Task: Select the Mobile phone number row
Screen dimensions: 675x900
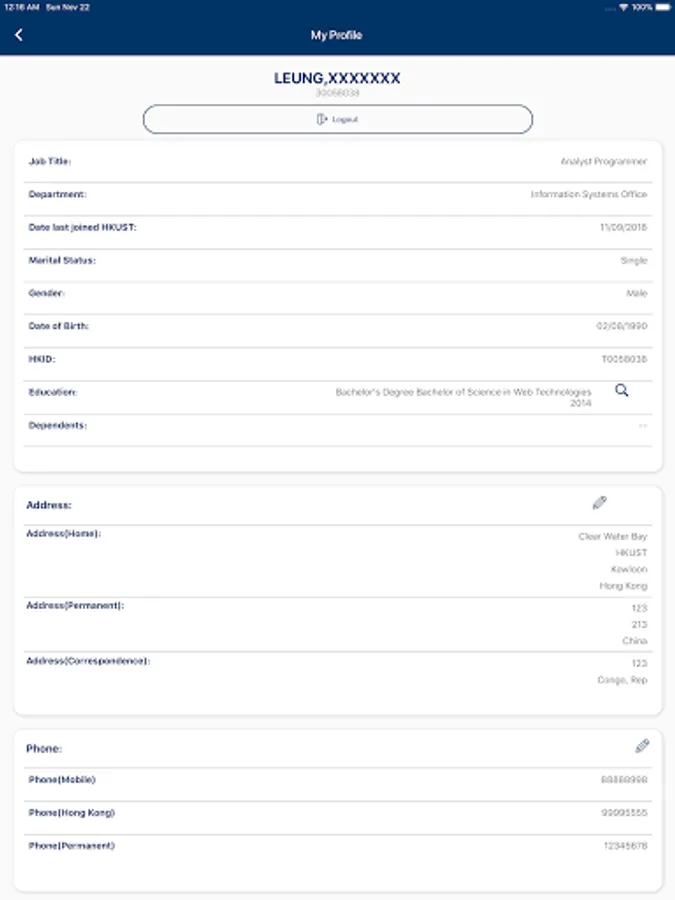Action: coord(338,780)
